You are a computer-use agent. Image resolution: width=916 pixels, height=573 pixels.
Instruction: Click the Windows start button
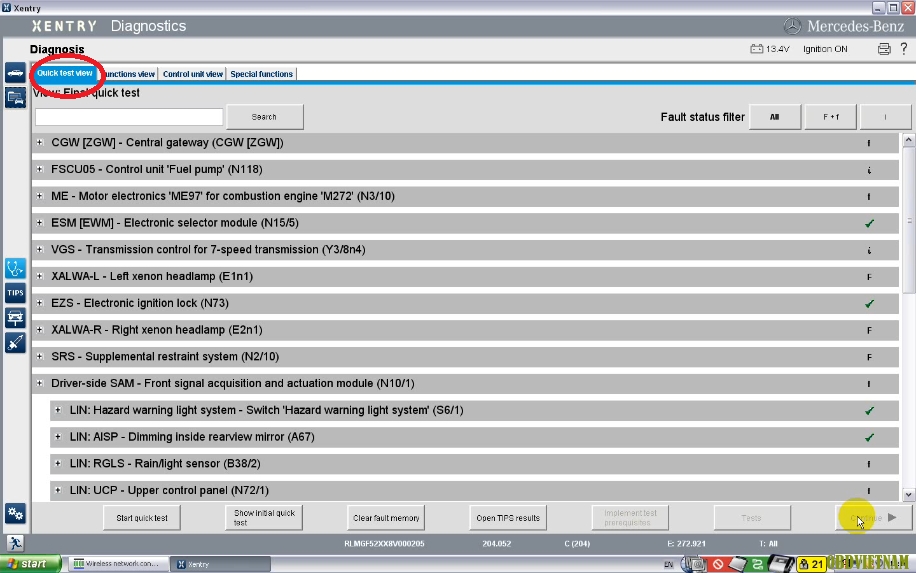30,564
